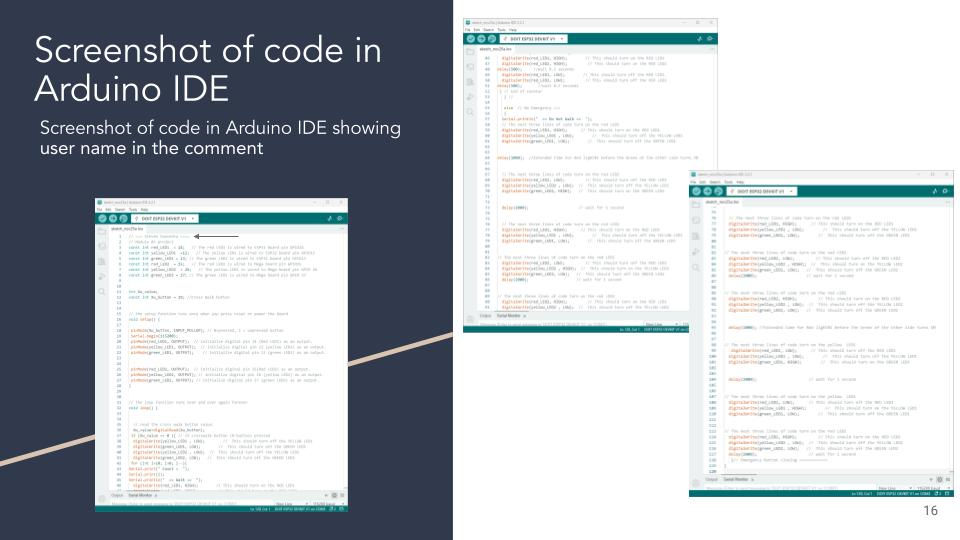Click Debug icon in right Arduino window
The height and width of the screenshot is (540, 960).
pos(718,191)
